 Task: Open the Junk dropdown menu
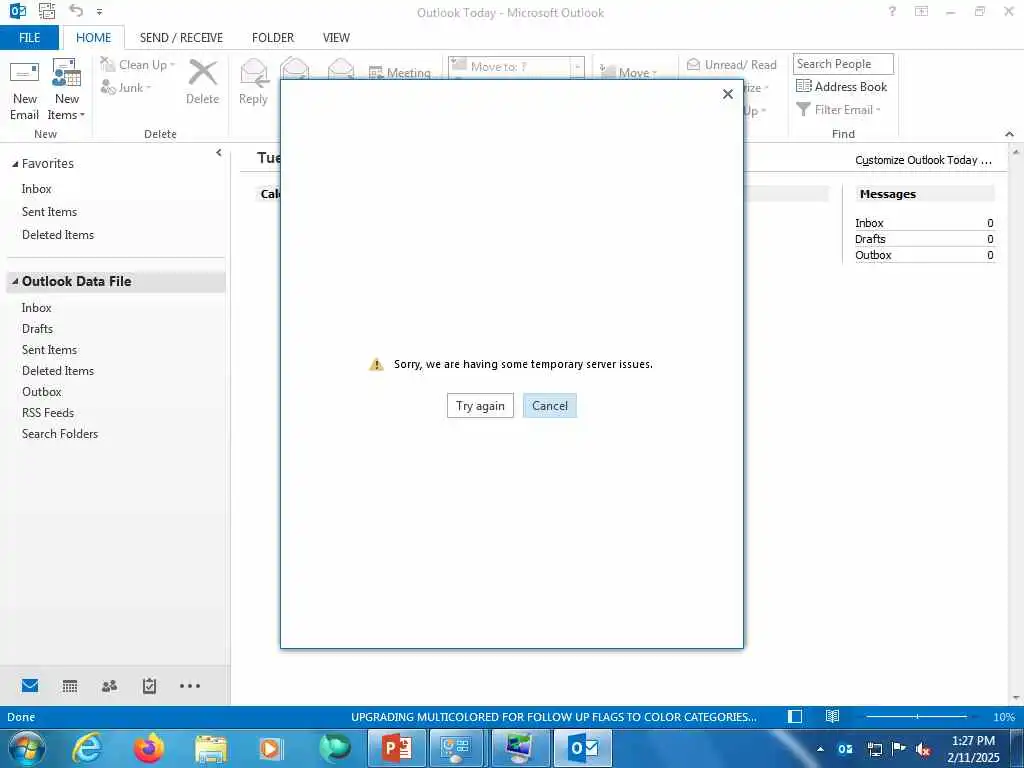click(126, 88)
